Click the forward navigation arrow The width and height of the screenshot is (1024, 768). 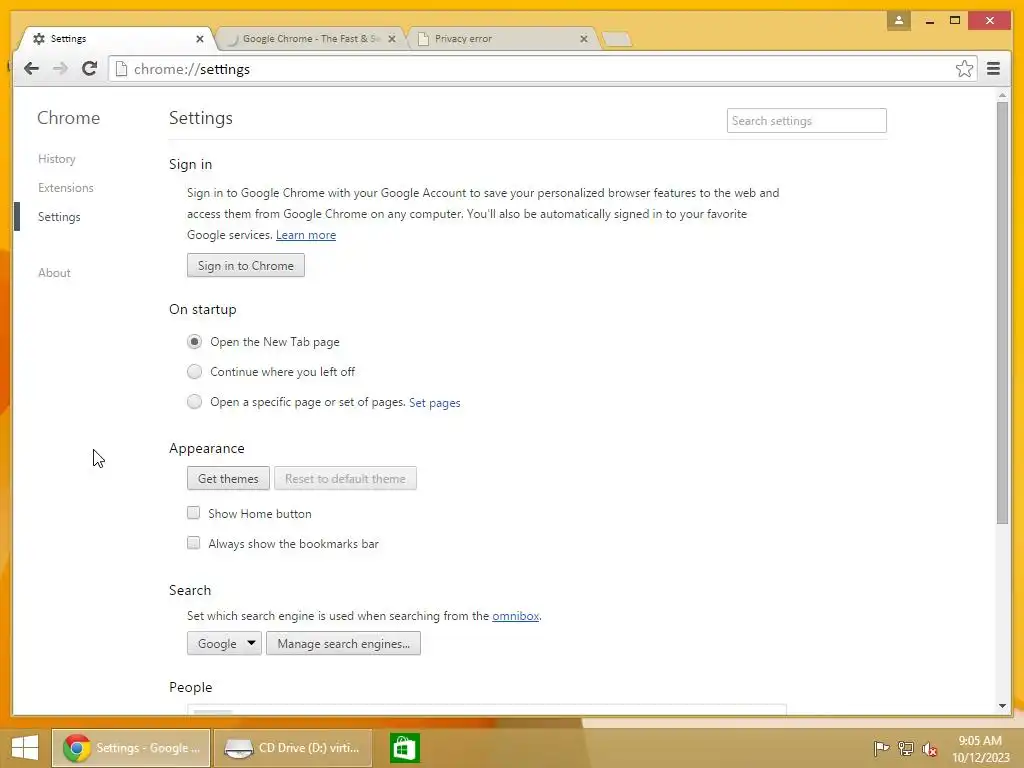tap(60, 69)
